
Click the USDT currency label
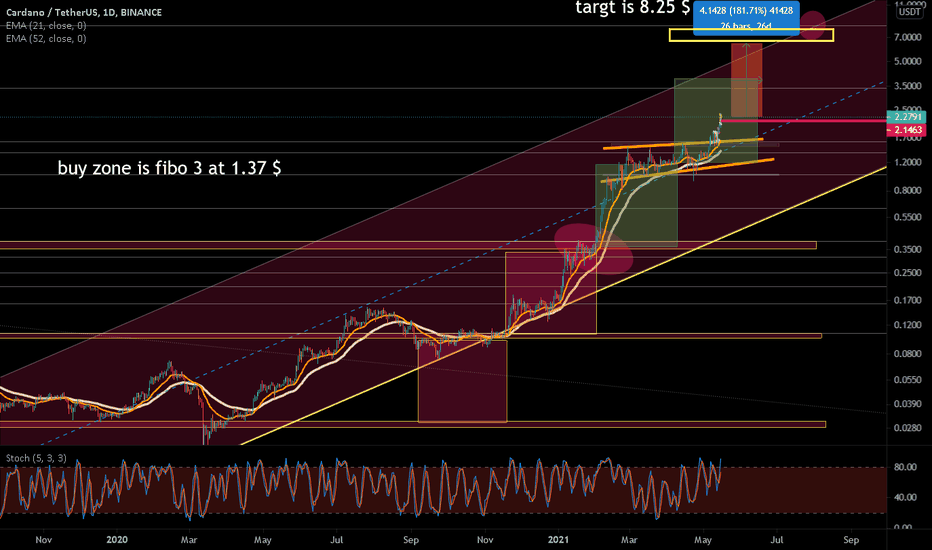pyautogui.click(x=909, y=11)
